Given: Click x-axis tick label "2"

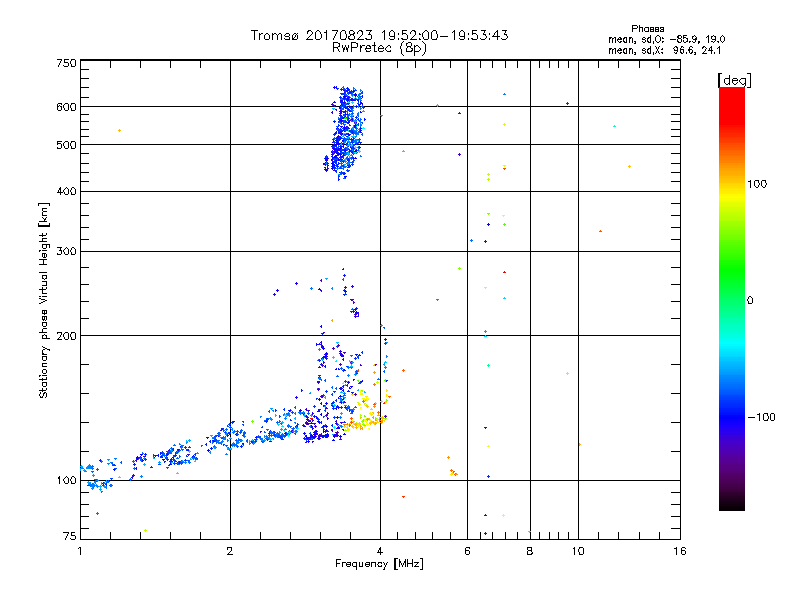Looking at the screenshot, I should point(230,551).
